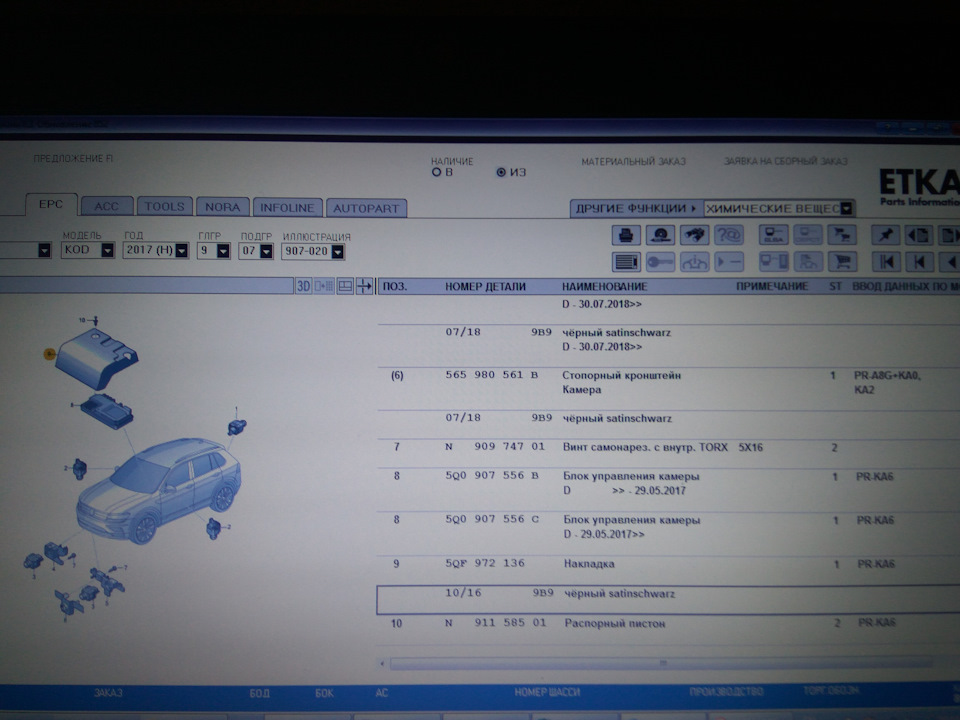Click the НАИМЕНОВАНИЕ column header
The width and height of the screenshot is (960, 720).
(x=605, y=287)
